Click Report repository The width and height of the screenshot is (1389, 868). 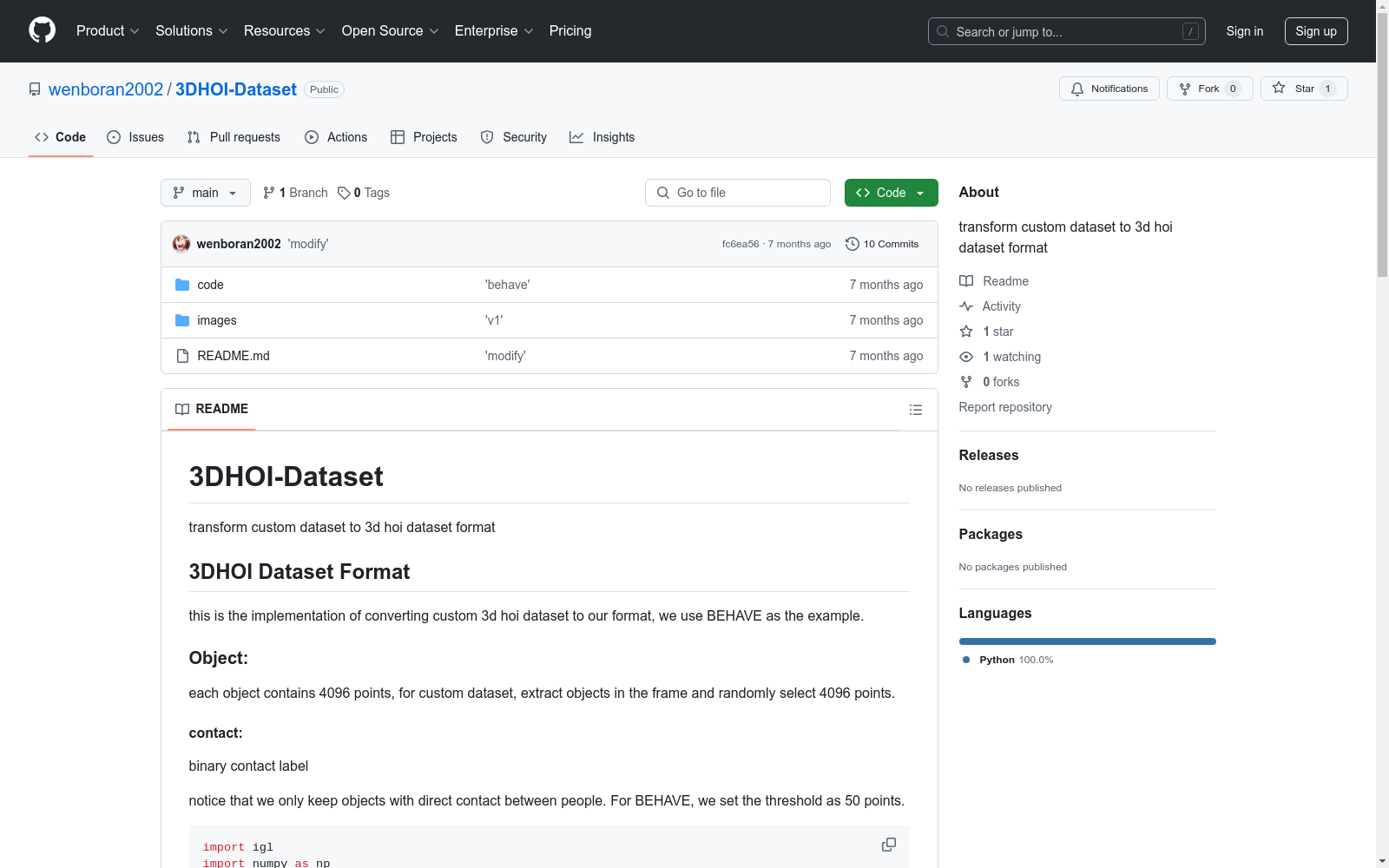click(x=1005, y=407)
